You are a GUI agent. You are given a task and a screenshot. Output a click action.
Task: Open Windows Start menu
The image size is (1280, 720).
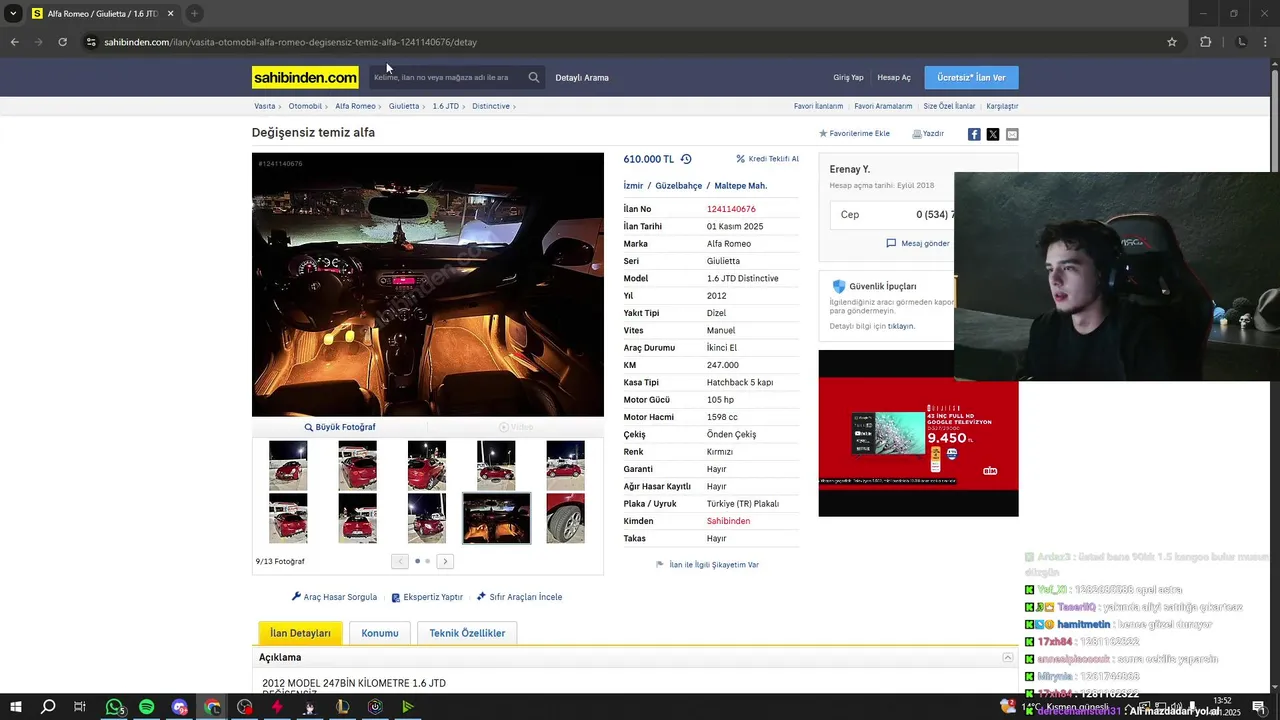[x=16, y=707]
